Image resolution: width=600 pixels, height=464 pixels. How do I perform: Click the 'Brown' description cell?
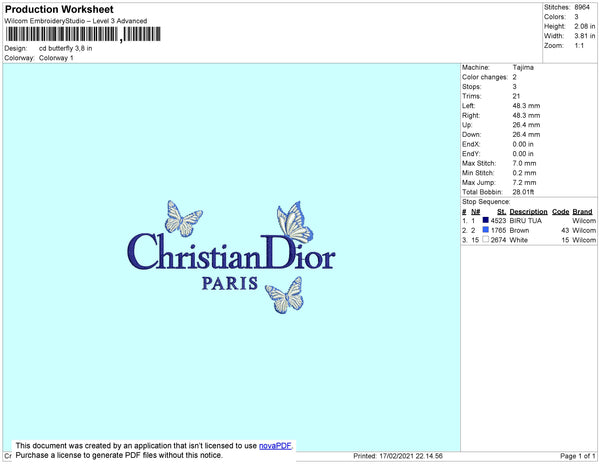click(x=519, y=230)
